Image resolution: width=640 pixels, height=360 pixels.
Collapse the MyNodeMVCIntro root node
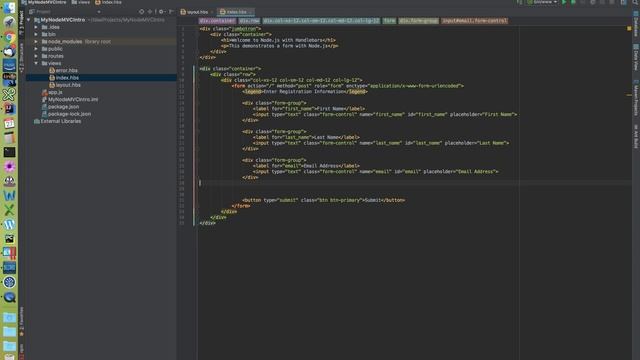pyautogui.click(x=29, y=20)
